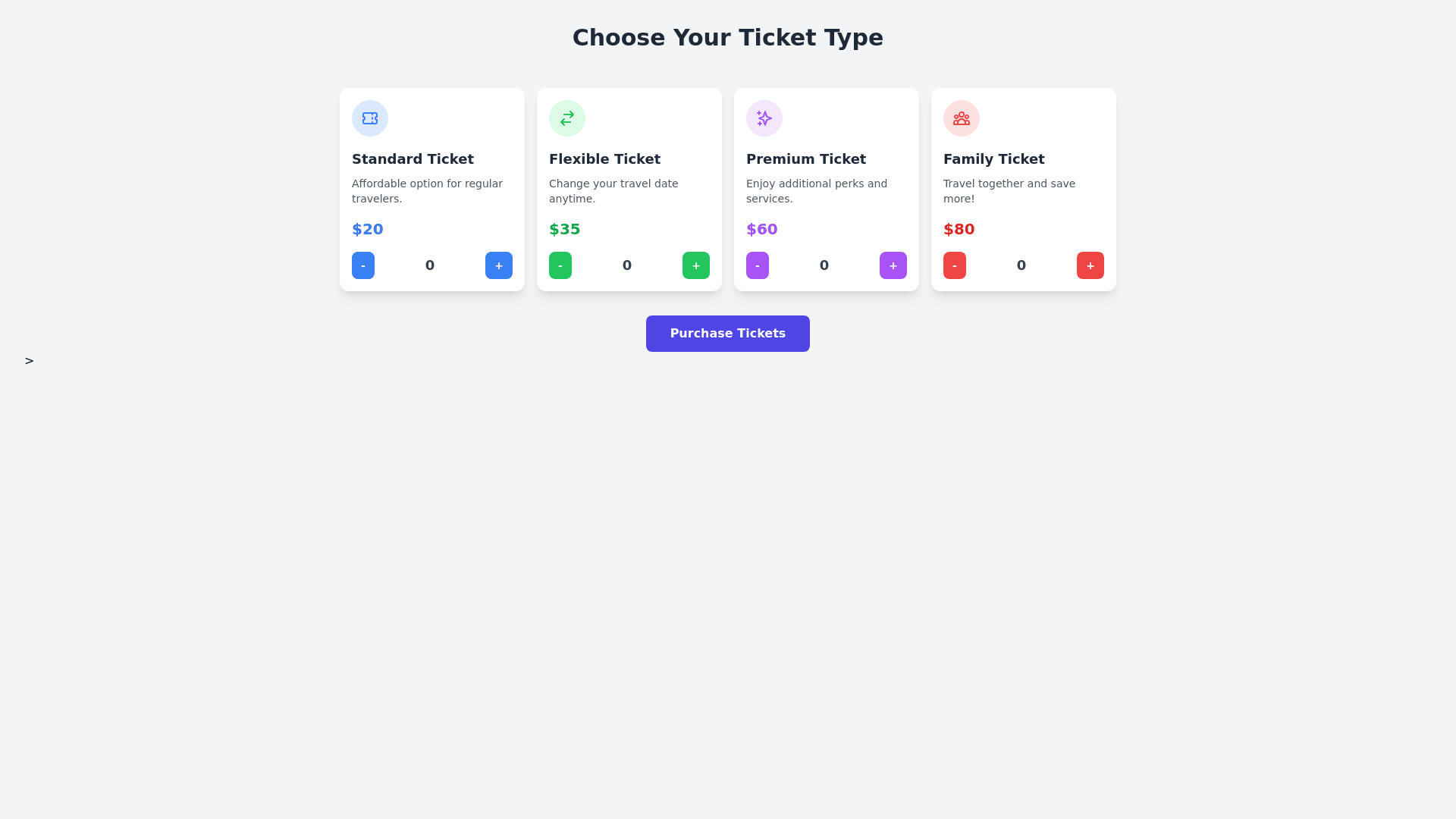This screenshot has width=1456, height=819.
Task: Click the Family Ticket red people icon
Action: [962, 118]
